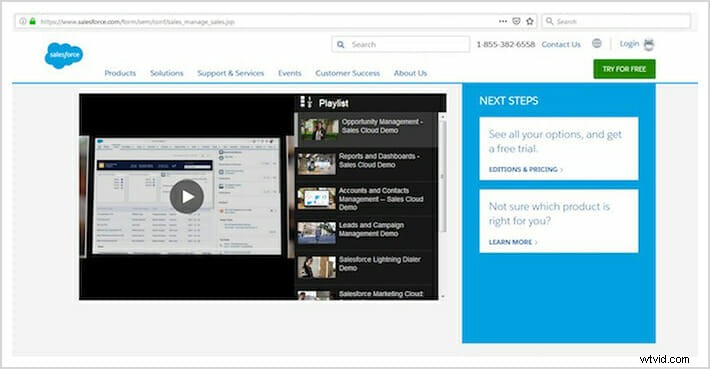Click the NEXT STEPS heading

509,101
